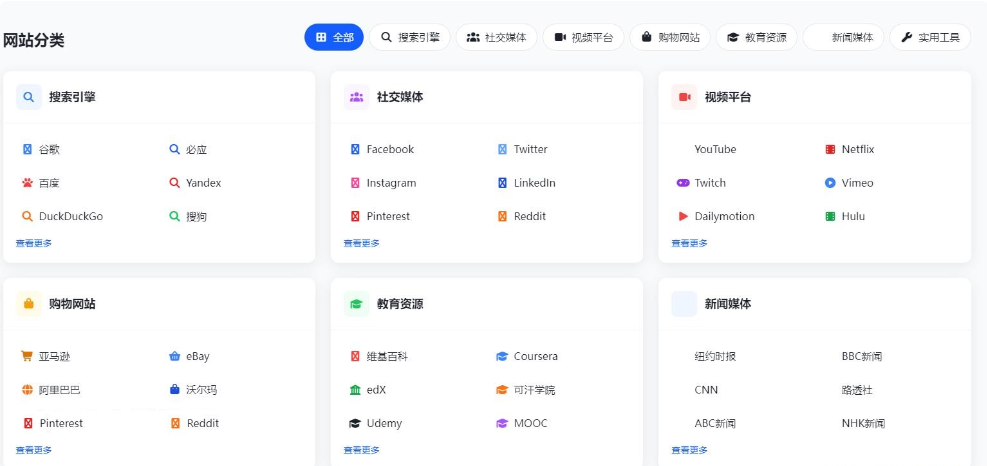Expand 查看更多 under 视频平台 card
This screenshot has height=466, width=987.
pos(689,243)
